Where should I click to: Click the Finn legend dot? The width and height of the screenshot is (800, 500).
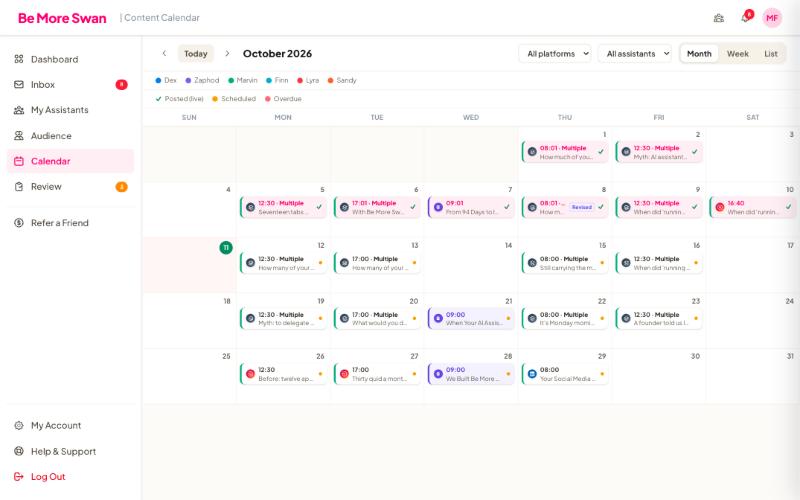pyautogui.click(x=269, y=81)
